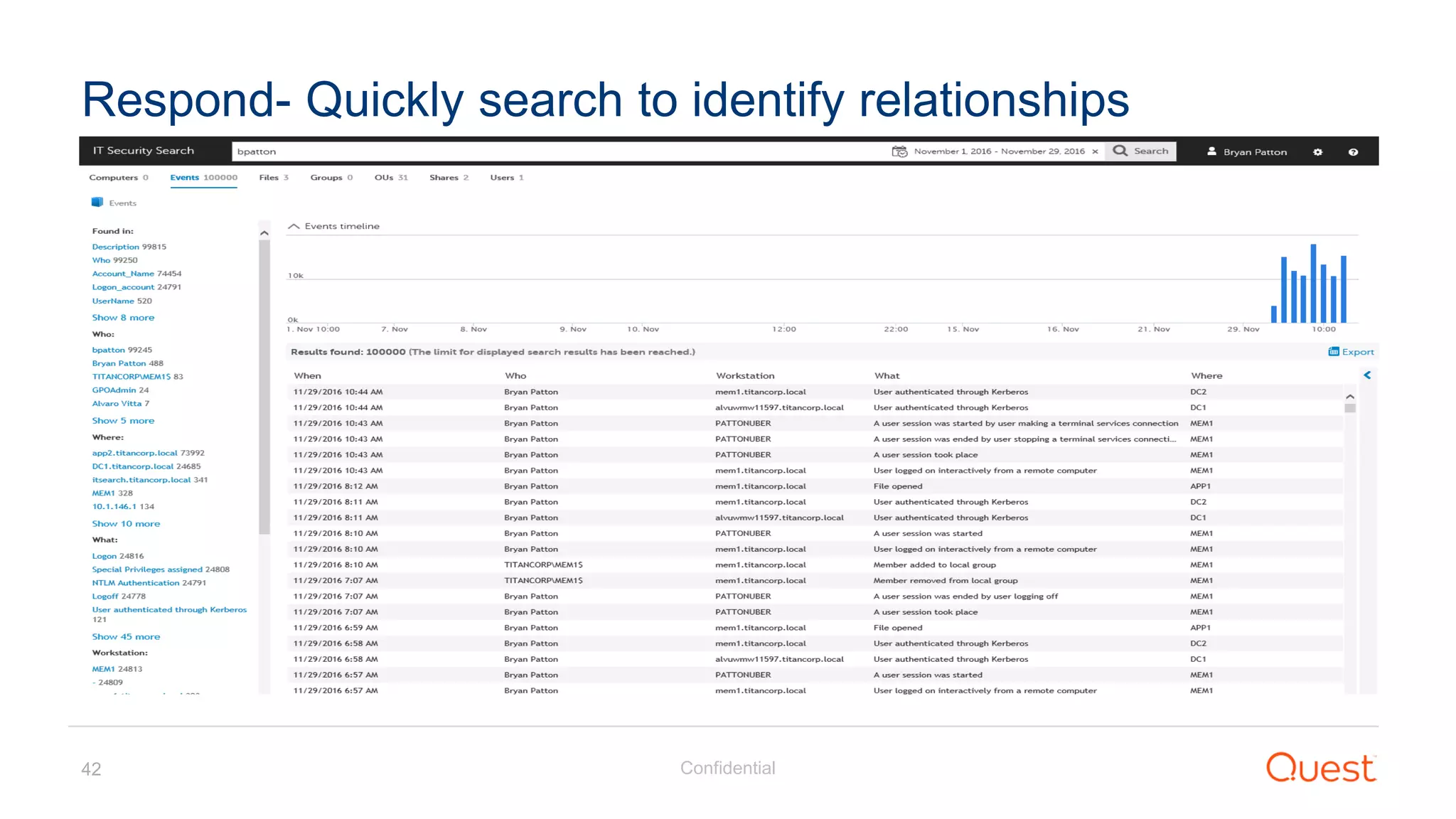1456x819 pixels.
Task: Switch to the Files tab
Action: coord(274,178)
